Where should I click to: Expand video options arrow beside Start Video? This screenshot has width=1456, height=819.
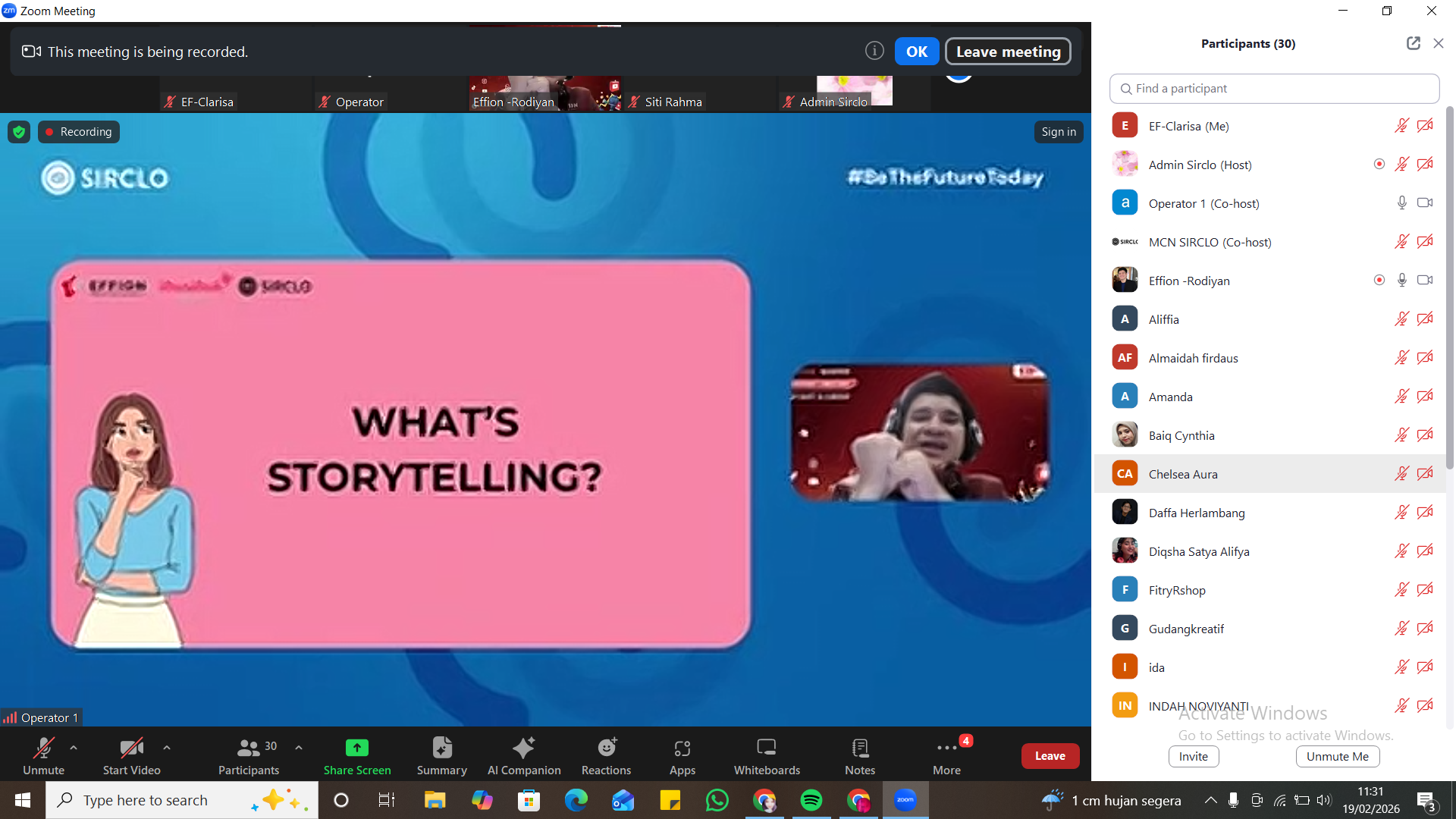coord(167,748)
